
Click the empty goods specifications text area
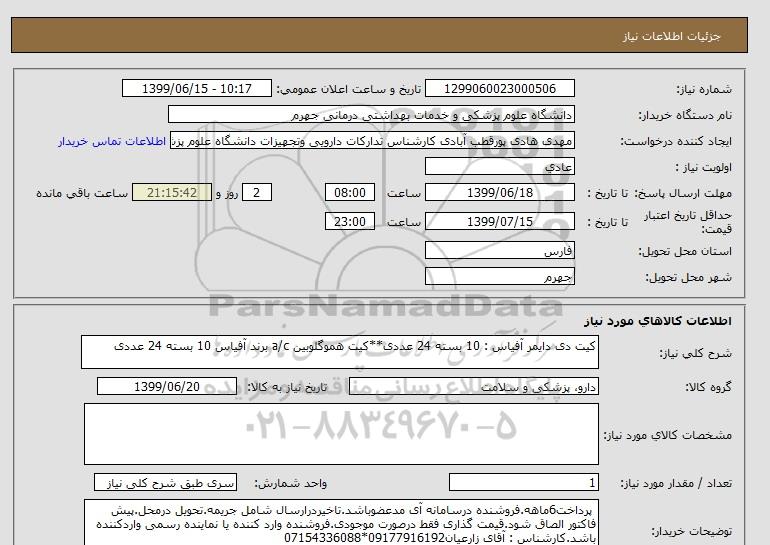pyautogui.click(x=341, y=434)
